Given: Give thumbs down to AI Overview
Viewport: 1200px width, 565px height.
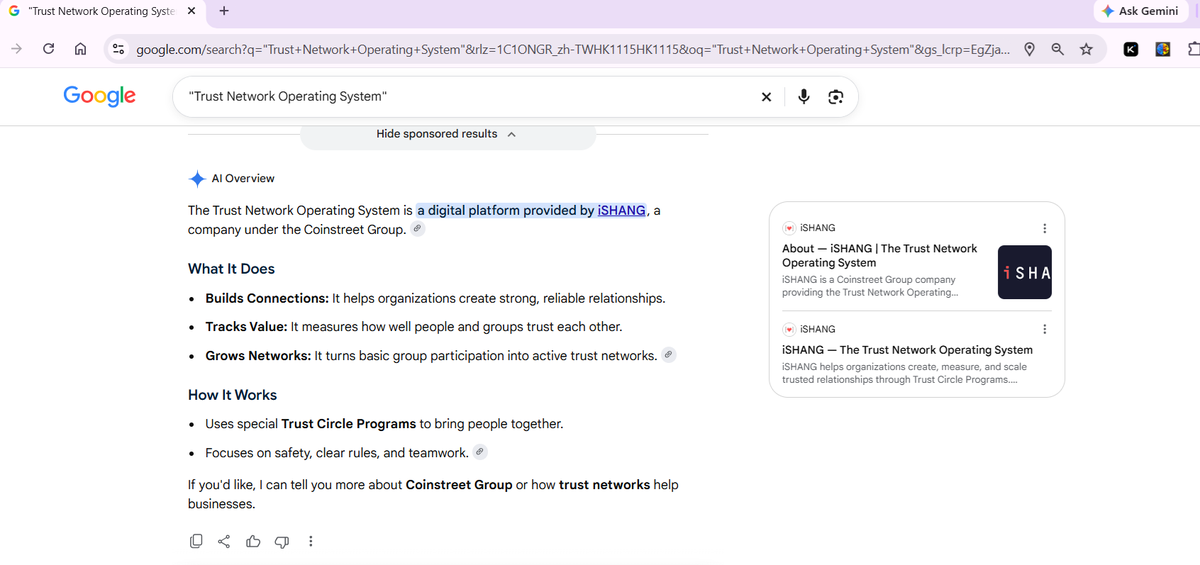Looking at the screenshot, I should pyautogui.click(x=281, y=541).
